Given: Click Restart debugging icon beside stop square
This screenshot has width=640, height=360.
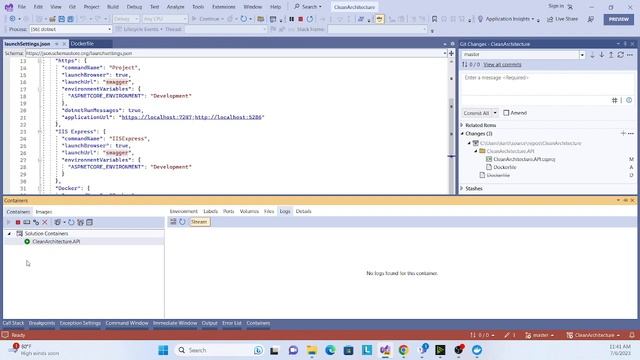Looking at the screenshot, I should point(310,19).
